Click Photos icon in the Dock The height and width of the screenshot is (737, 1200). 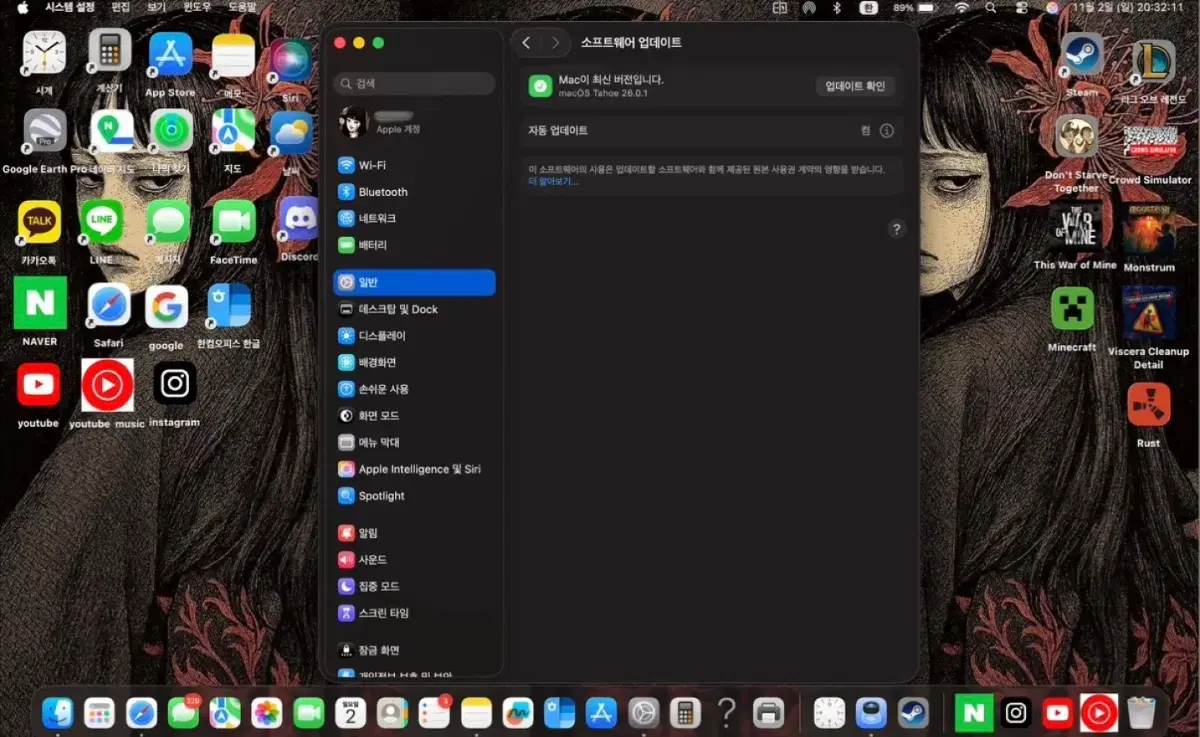[267, 712]
